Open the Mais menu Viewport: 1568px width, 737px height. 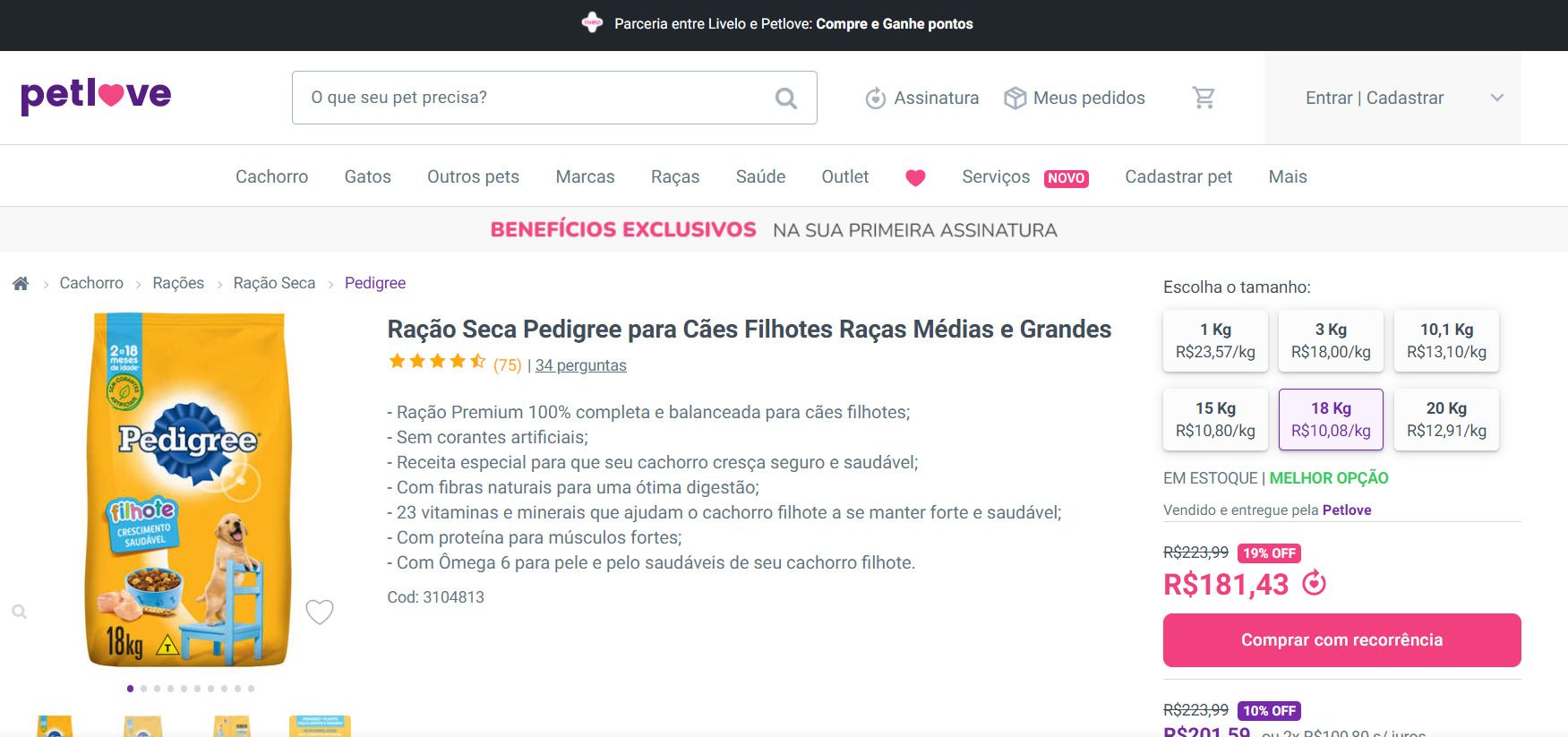pos(1288,176)
